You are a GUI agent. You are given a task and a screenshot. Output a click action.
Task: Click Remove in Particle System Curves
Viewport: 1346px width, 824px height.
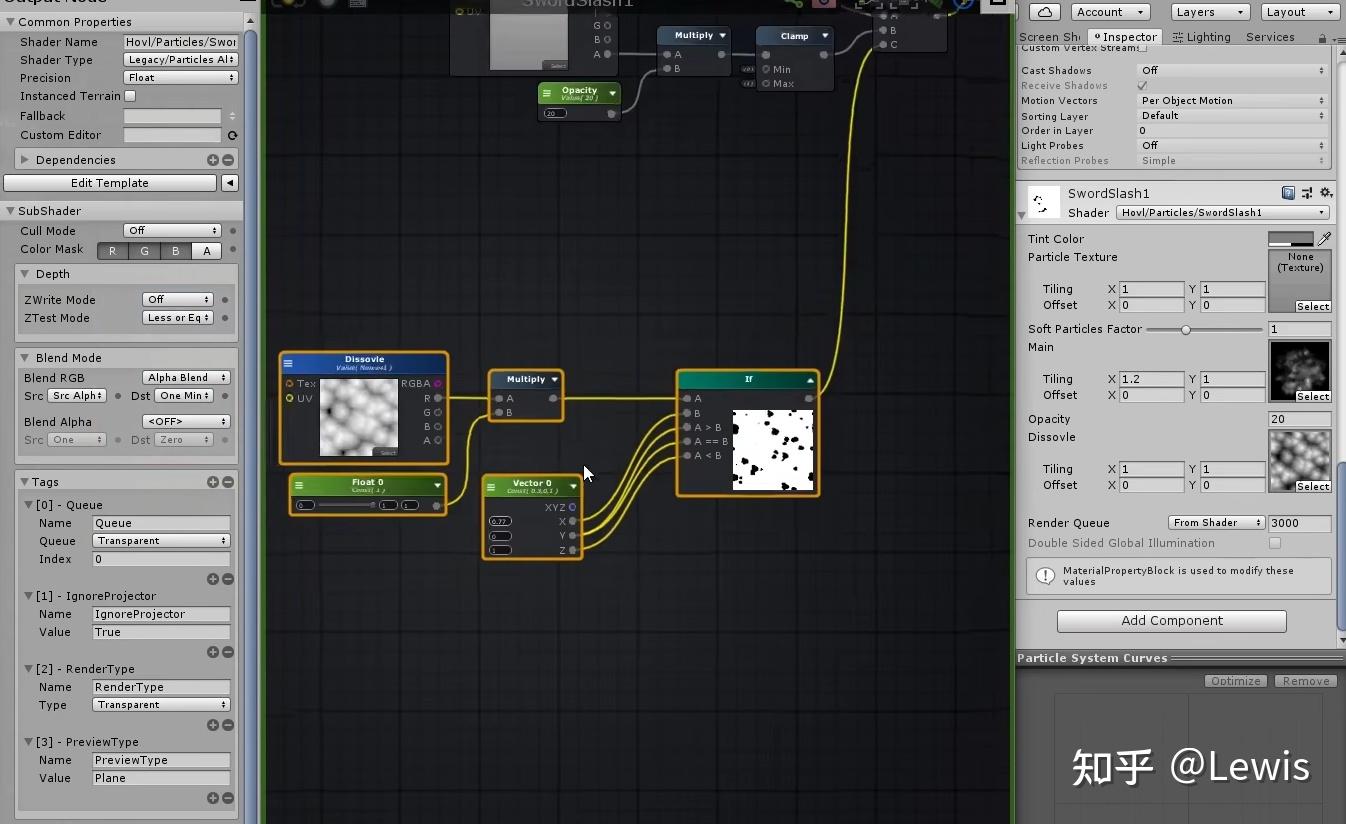tap(1306, 681)
